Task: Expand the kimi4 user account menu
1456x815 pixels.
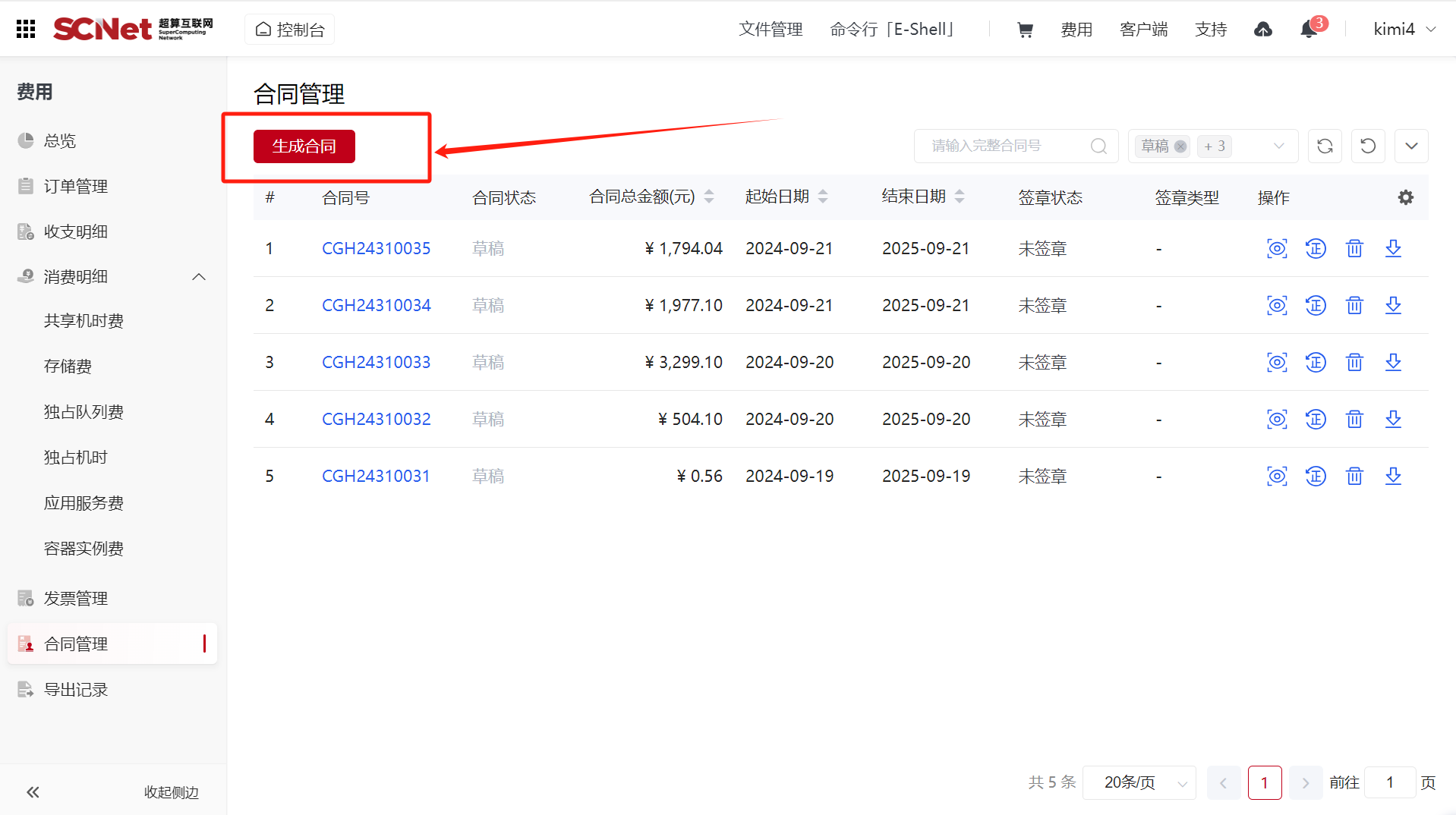Action: pos(1404,29)
